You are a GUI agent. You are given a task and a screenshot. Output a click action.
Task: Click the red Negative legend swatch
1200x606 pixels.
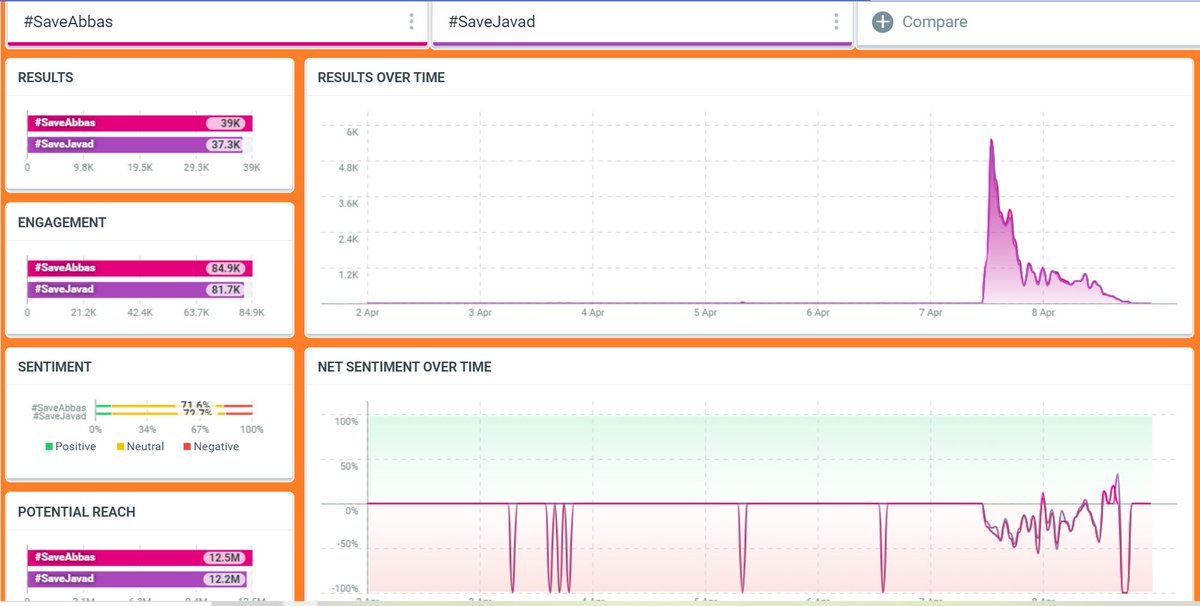point(187,447)
